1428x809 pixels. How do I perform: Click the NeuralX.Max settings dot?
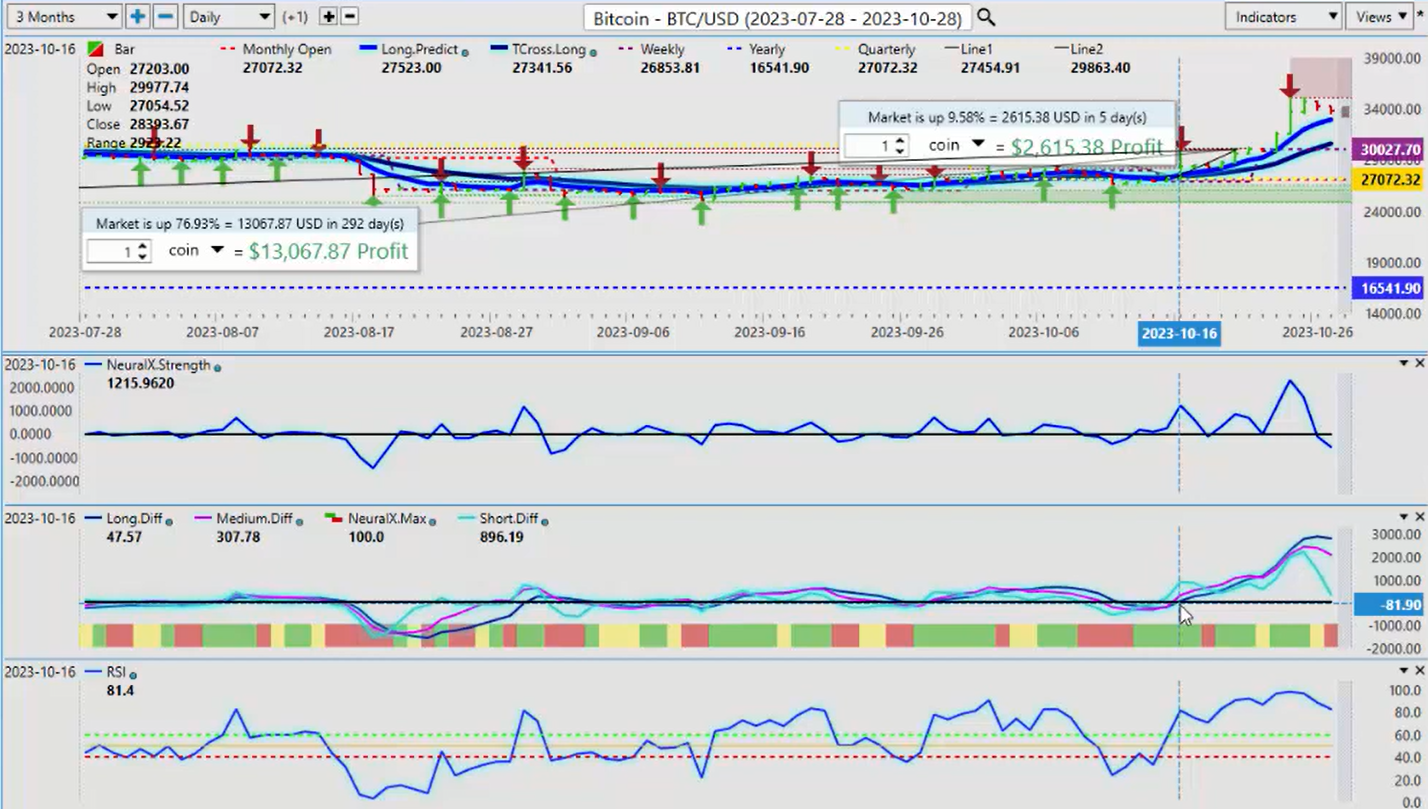tap(434, 520)
